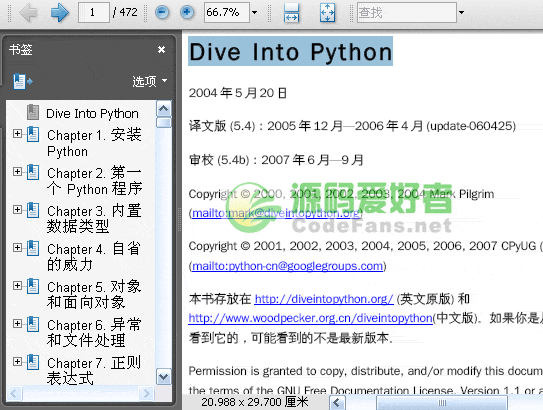The width and height of the screenshot is (543, 410).
Task: Expand Chapter 7 正则表达式 node
Action: click(17, 362)
